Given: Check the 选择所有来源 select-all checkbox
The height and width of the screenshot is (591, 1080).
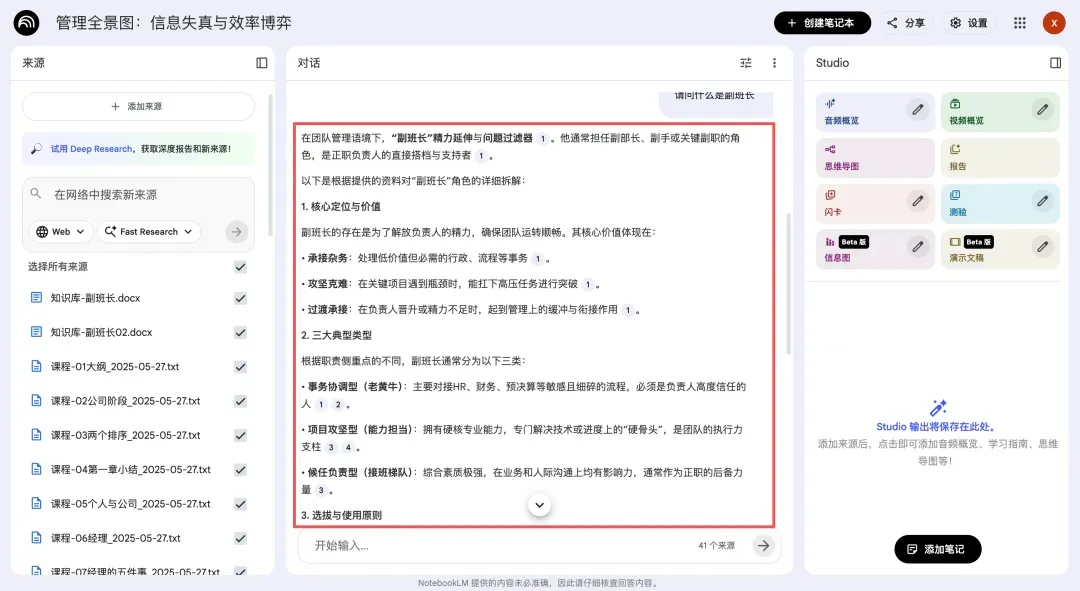Looking at the screenshot, I should pyautogui.click(x=240, y=267).
